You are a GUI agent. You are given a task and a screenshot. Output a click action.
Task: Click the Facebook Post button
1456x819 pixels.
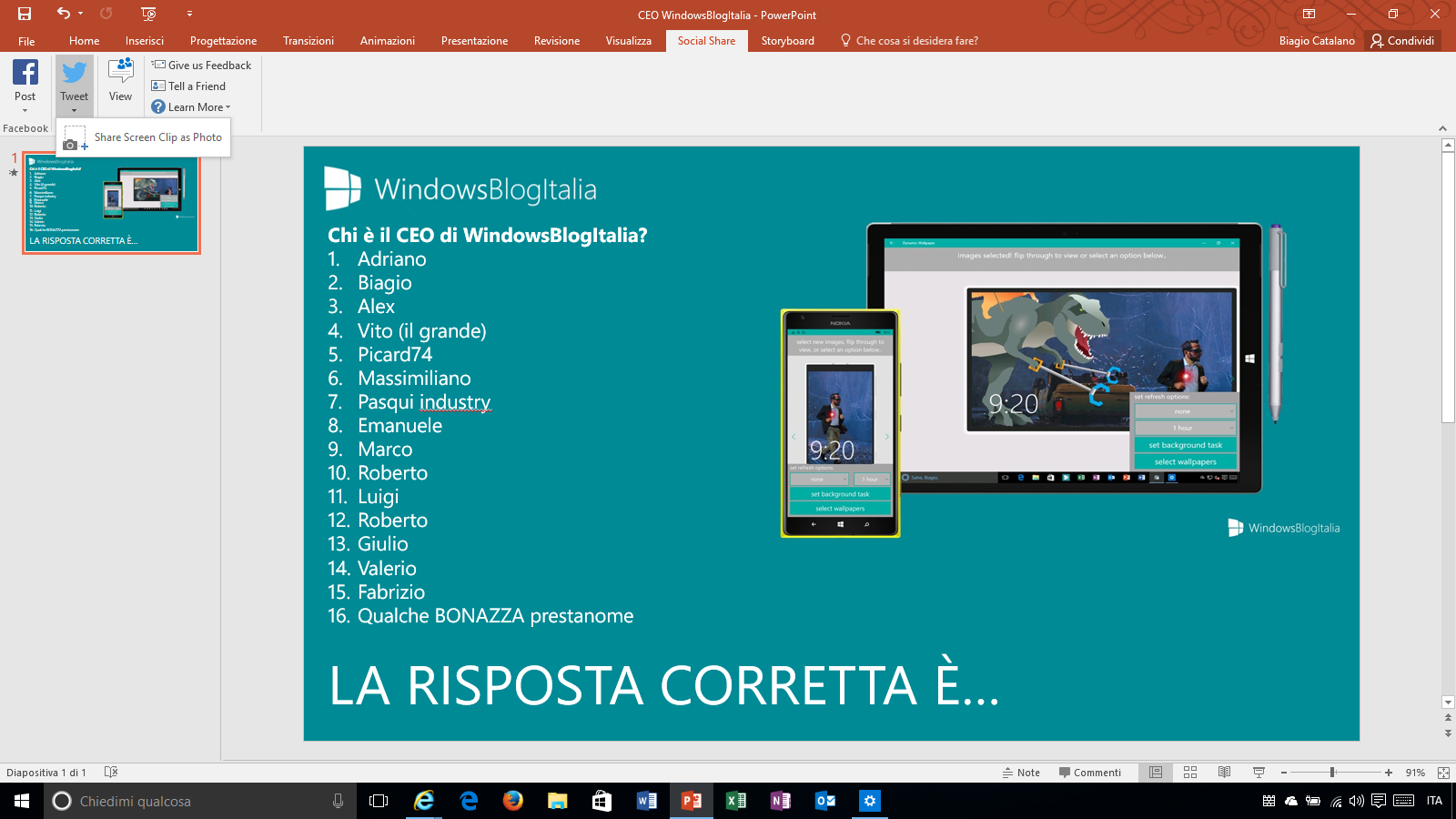25,85
